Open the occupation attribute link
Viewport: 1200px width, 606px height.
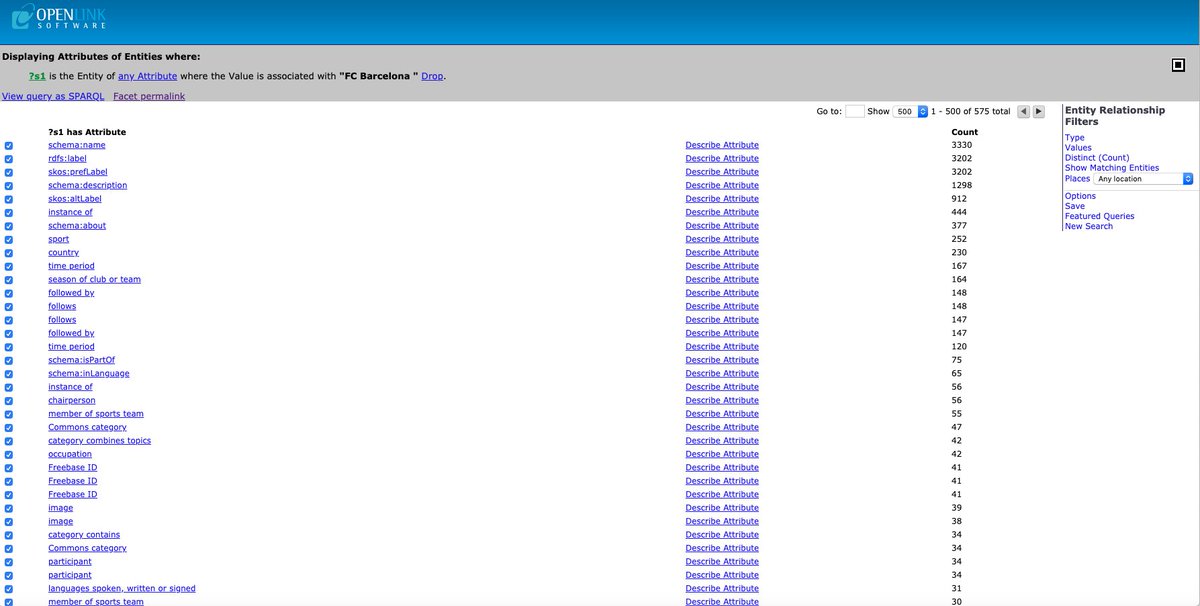70,454
